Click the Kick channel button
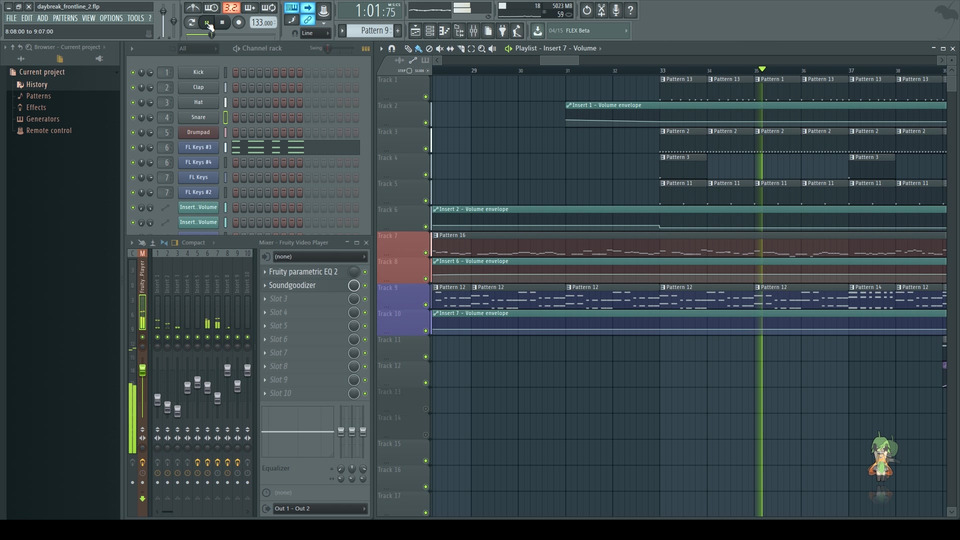This screenshot has height=540, width=960. point(198,72)
